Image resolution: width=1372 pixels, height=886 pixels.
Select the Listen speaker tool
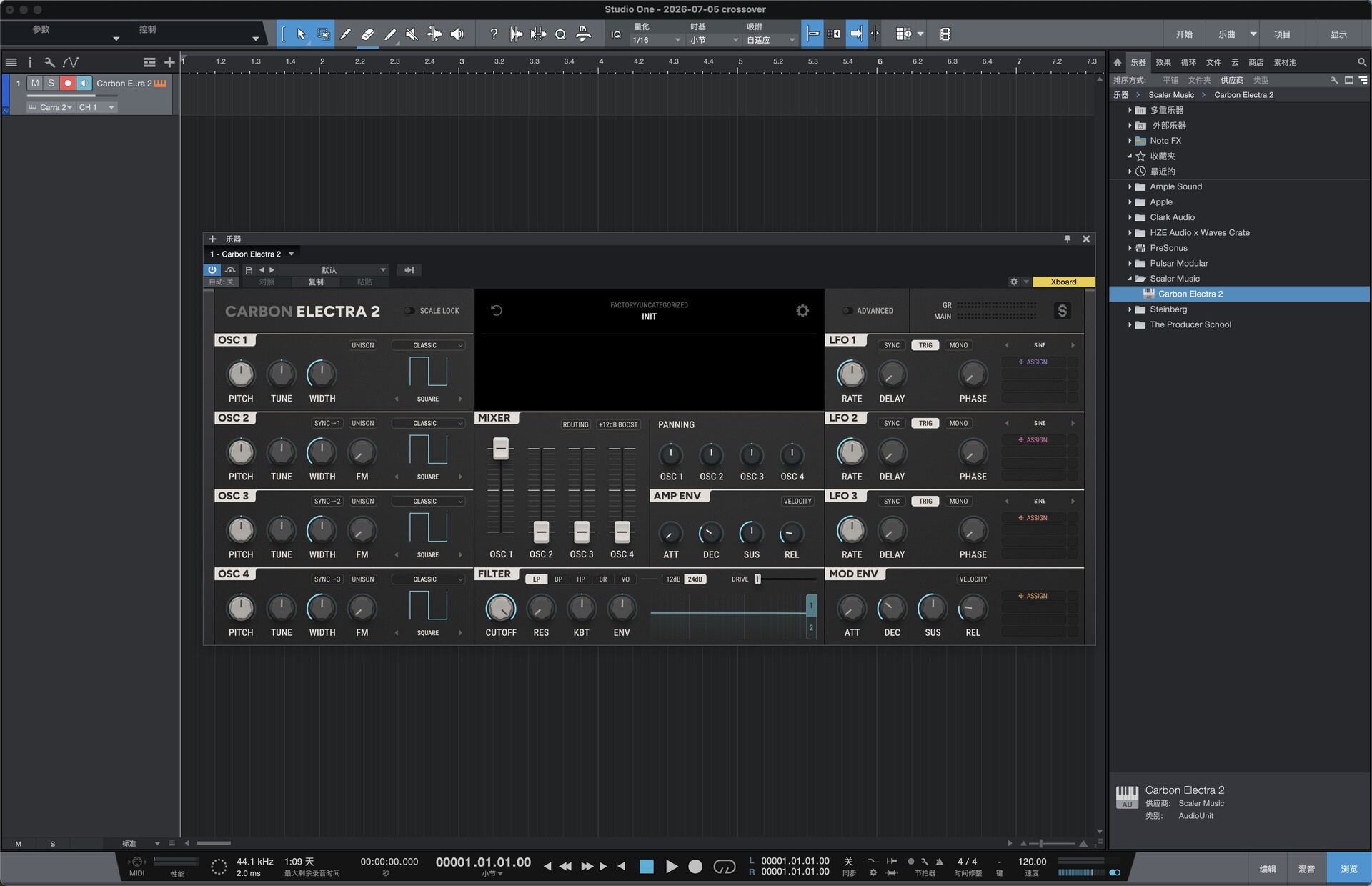457,34
